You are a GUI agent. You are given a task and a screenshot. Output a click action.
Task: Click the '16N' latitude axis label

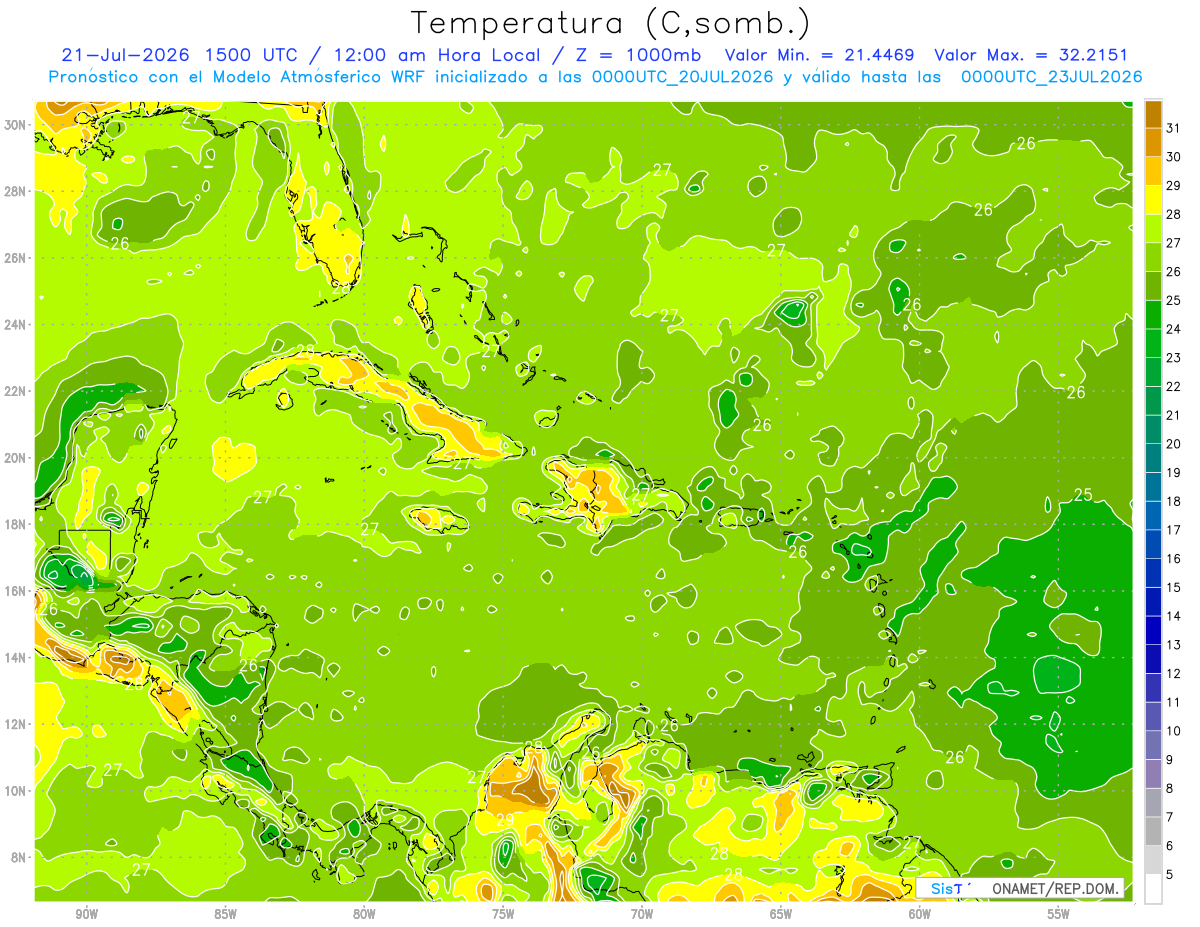coord(17,591)
